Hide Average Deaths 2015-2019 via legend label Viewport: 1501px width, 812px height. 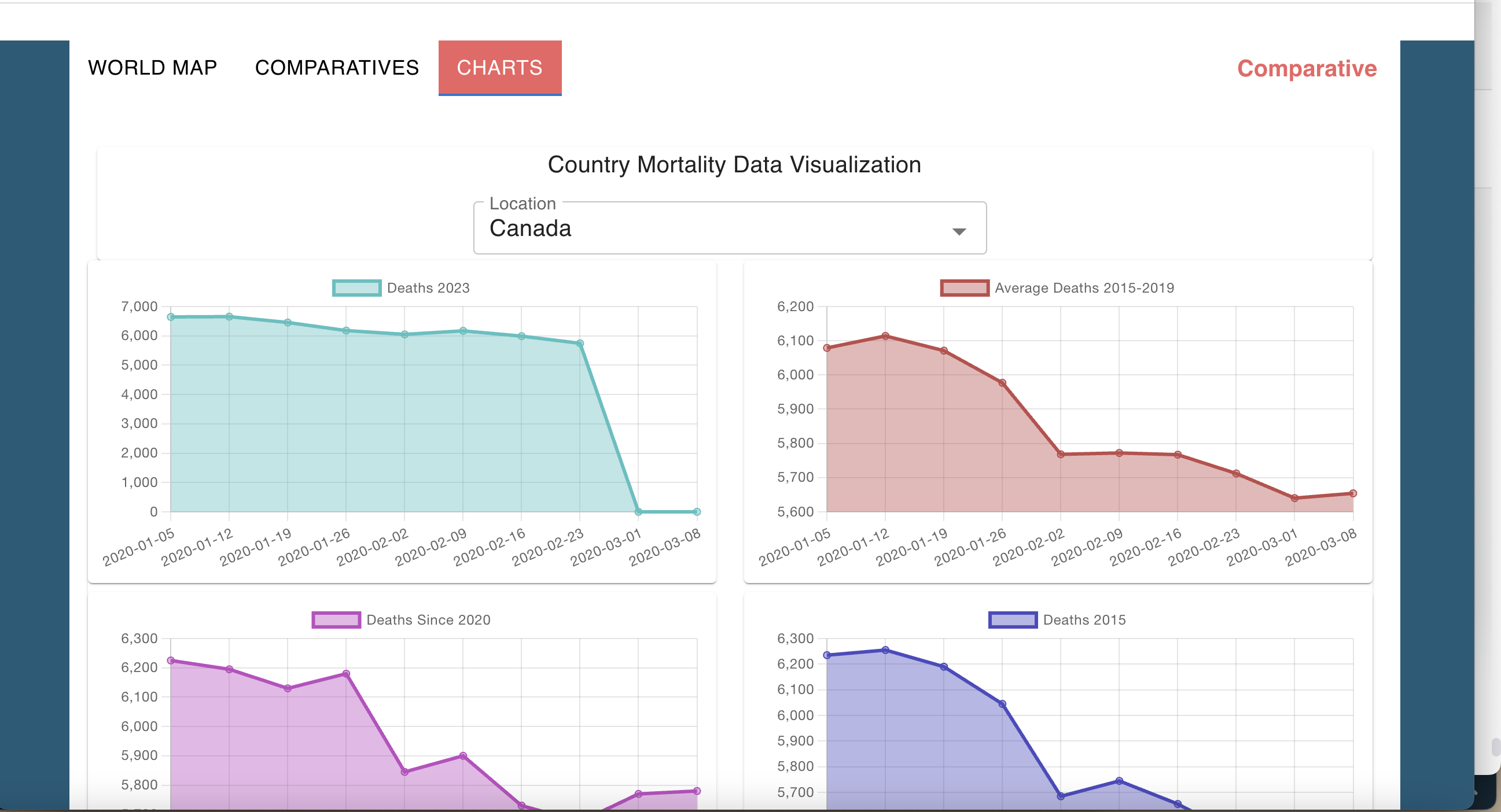tap(1084, 288)
